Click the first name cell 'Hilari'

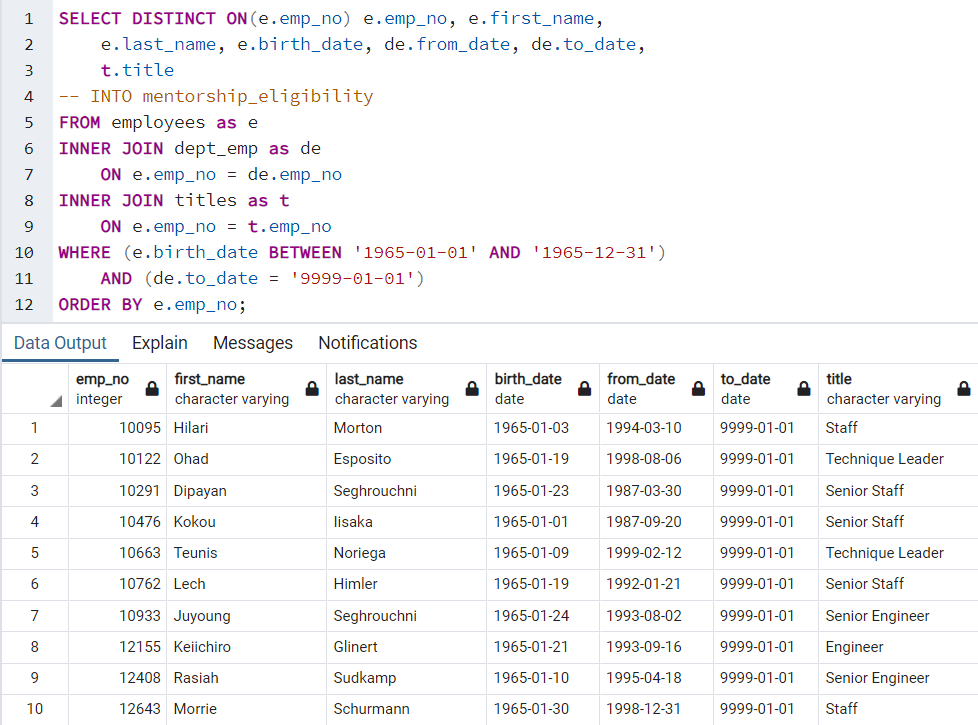tap(246, 428)
